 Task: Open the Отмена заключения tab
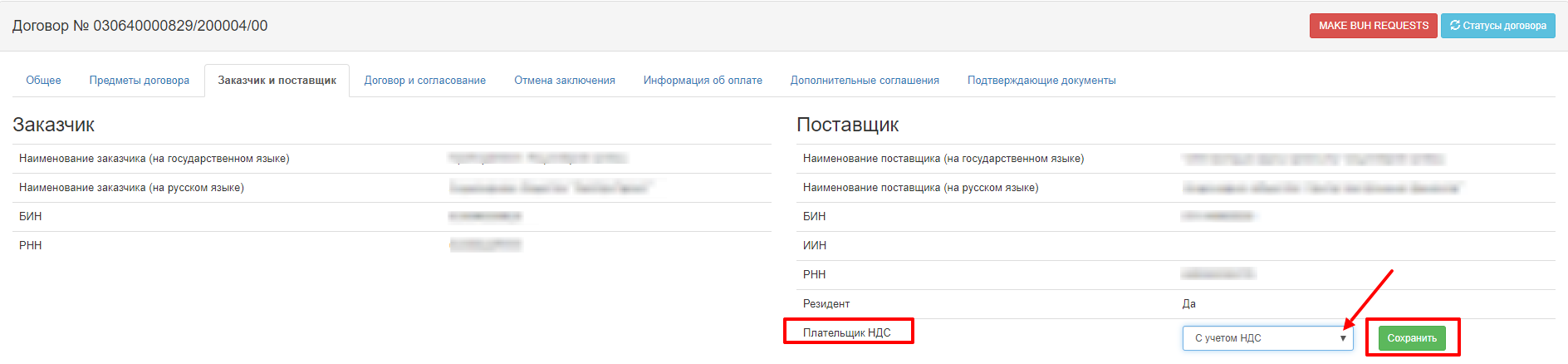coord(564,81)
